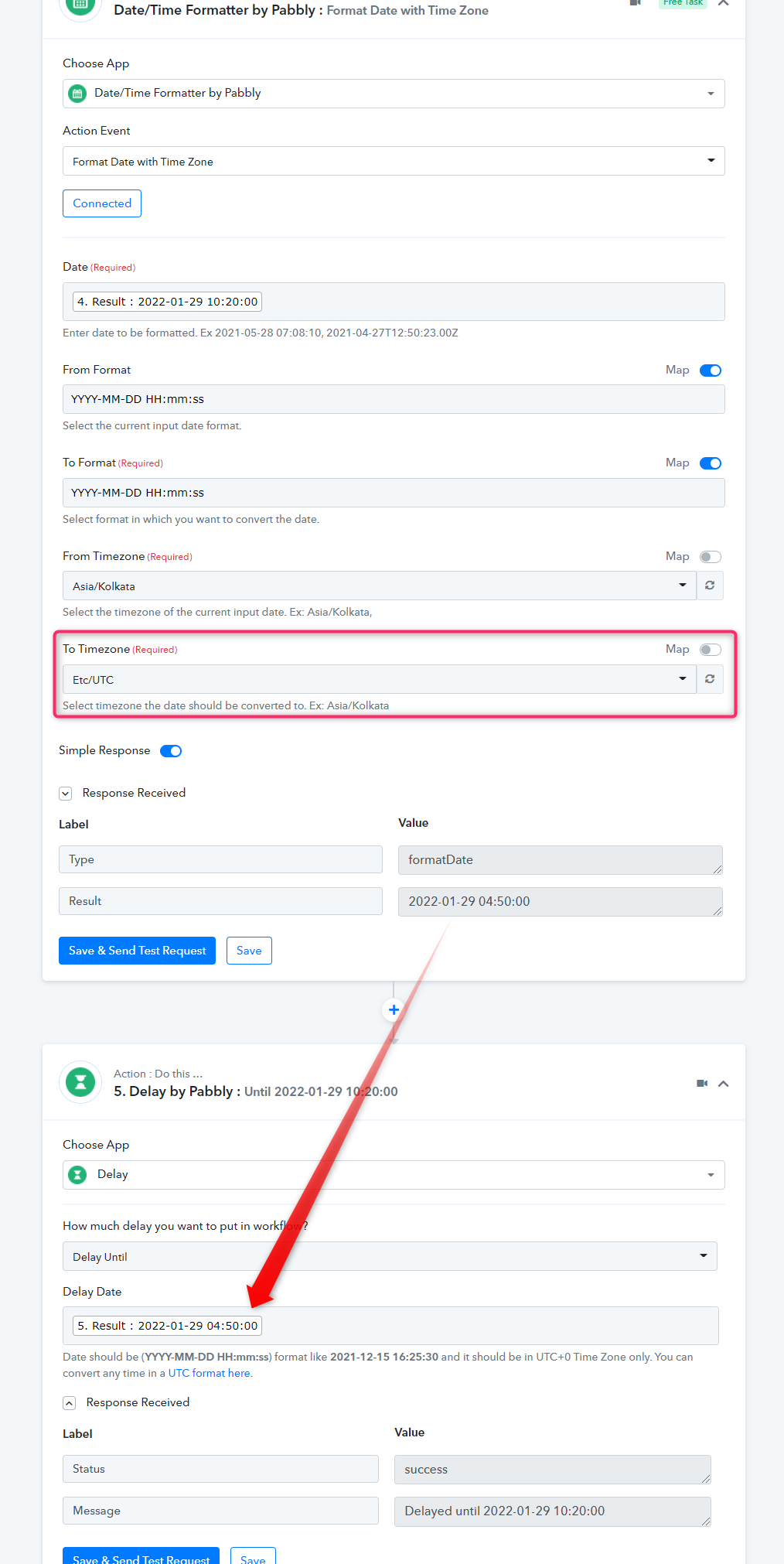784x1564 pixels.
Task: Enable Map switch for To Timezone
Action: point(711,650)
